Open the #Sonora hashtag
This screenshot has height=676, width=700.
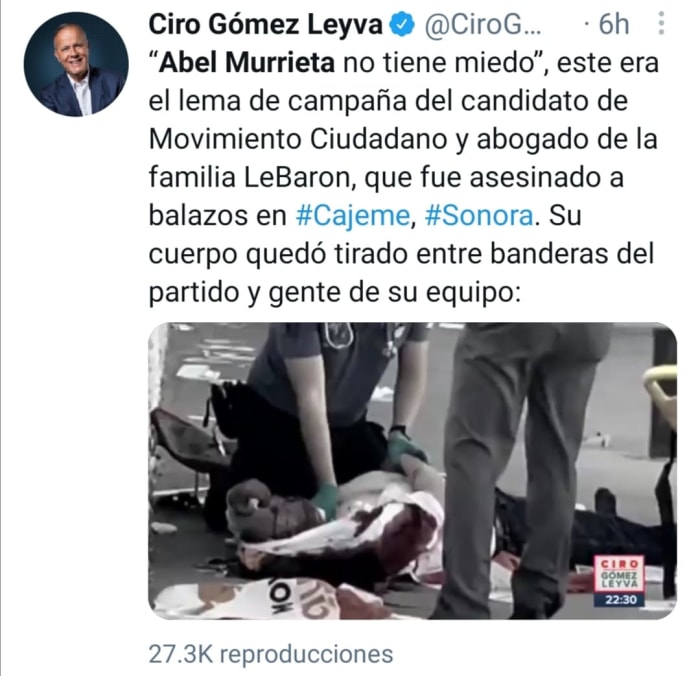pyautogui.click(x=479, y=216)
